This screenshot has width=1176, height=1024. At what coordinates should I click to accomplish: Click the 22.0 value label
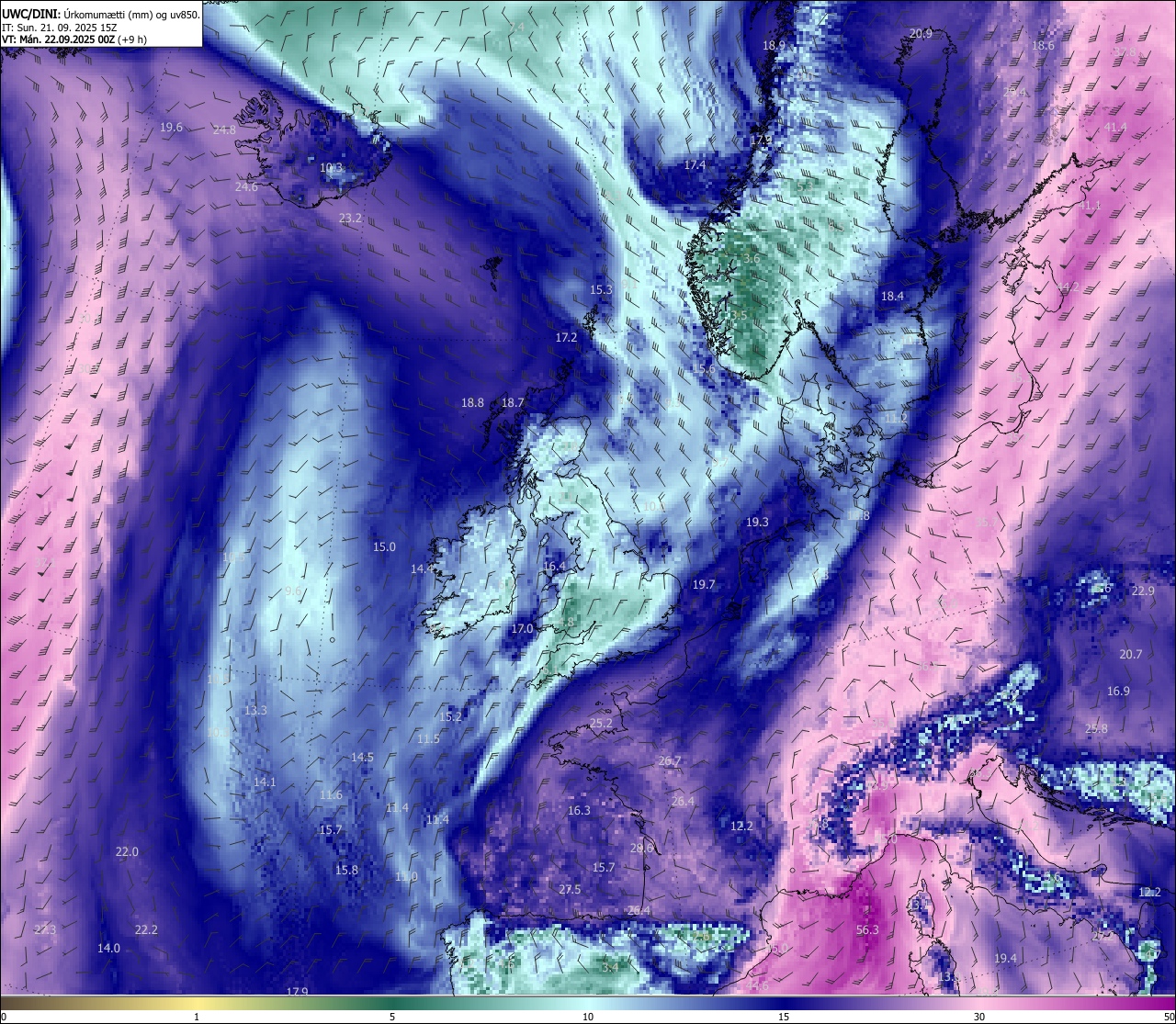[x=127, y=851]
